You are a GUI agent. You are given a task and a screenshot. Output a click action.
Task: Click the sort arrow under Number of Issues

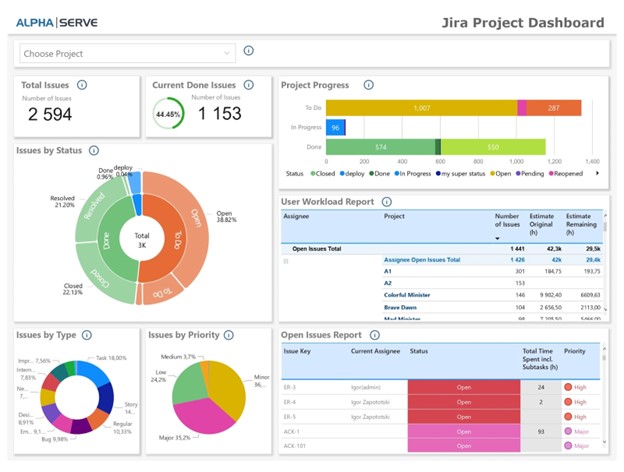pyautogui.click(x=497, y=238)
